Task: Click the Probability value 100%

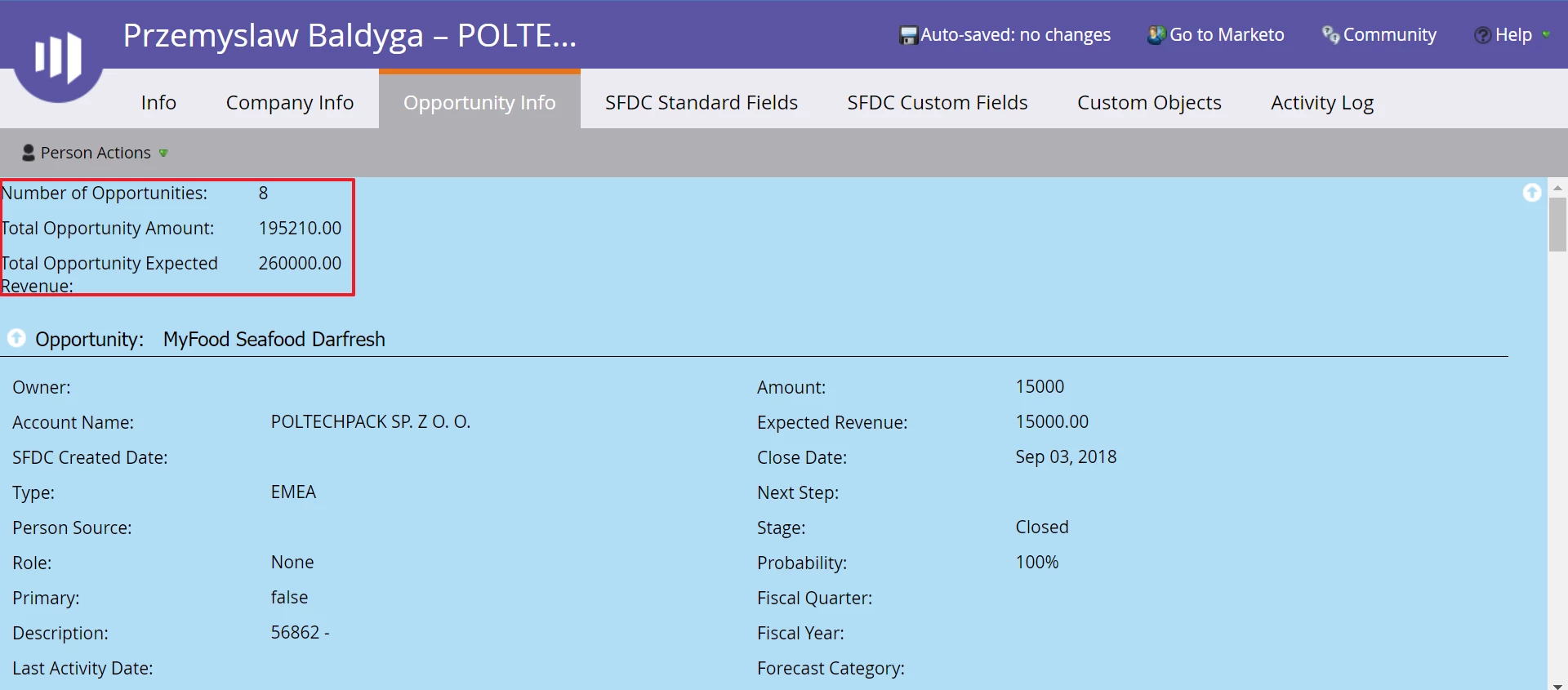Action: pos(1037,562)
